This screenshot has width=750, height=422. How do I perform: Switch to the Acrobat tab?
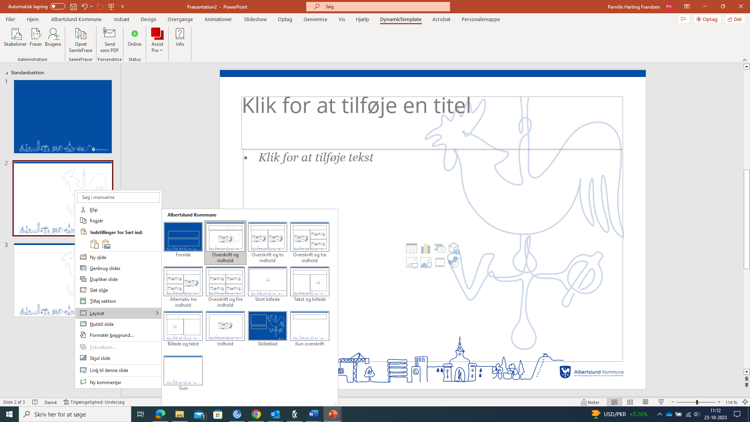(441, 20)
